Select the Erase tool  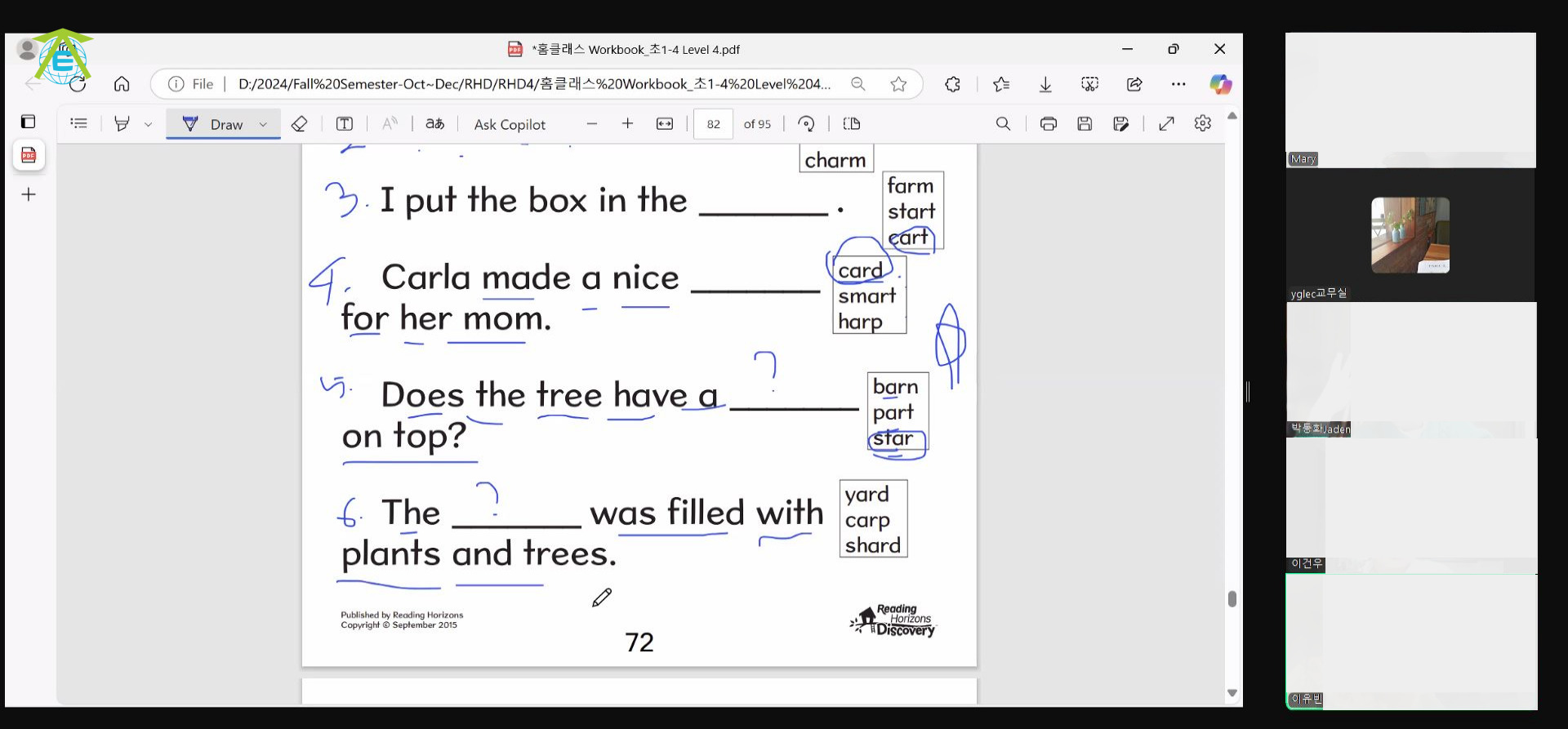(299, 123)
